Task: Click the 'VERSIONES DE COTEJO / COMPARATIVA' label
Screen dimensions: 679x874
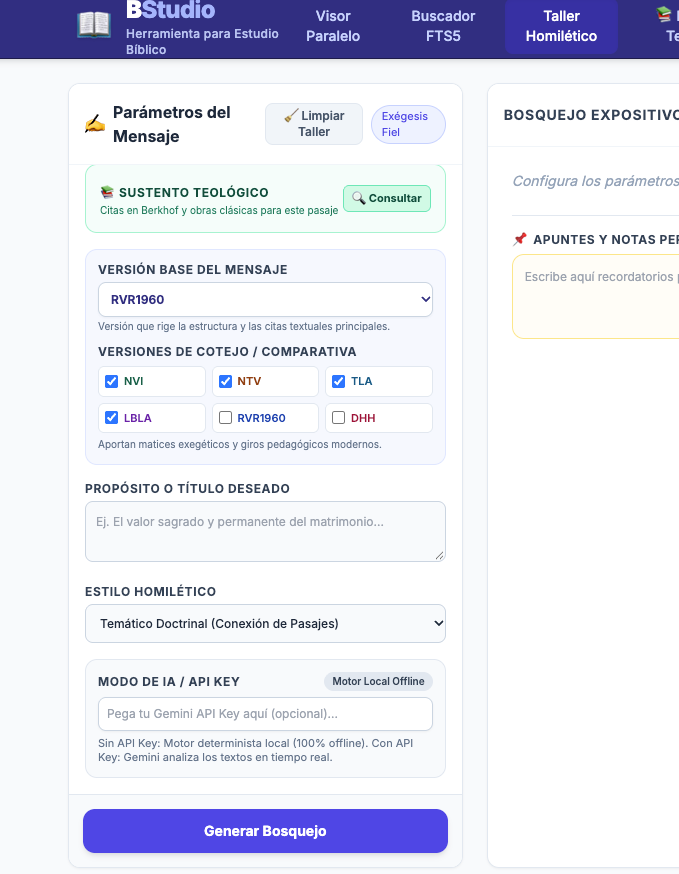Action: point(227,352)
